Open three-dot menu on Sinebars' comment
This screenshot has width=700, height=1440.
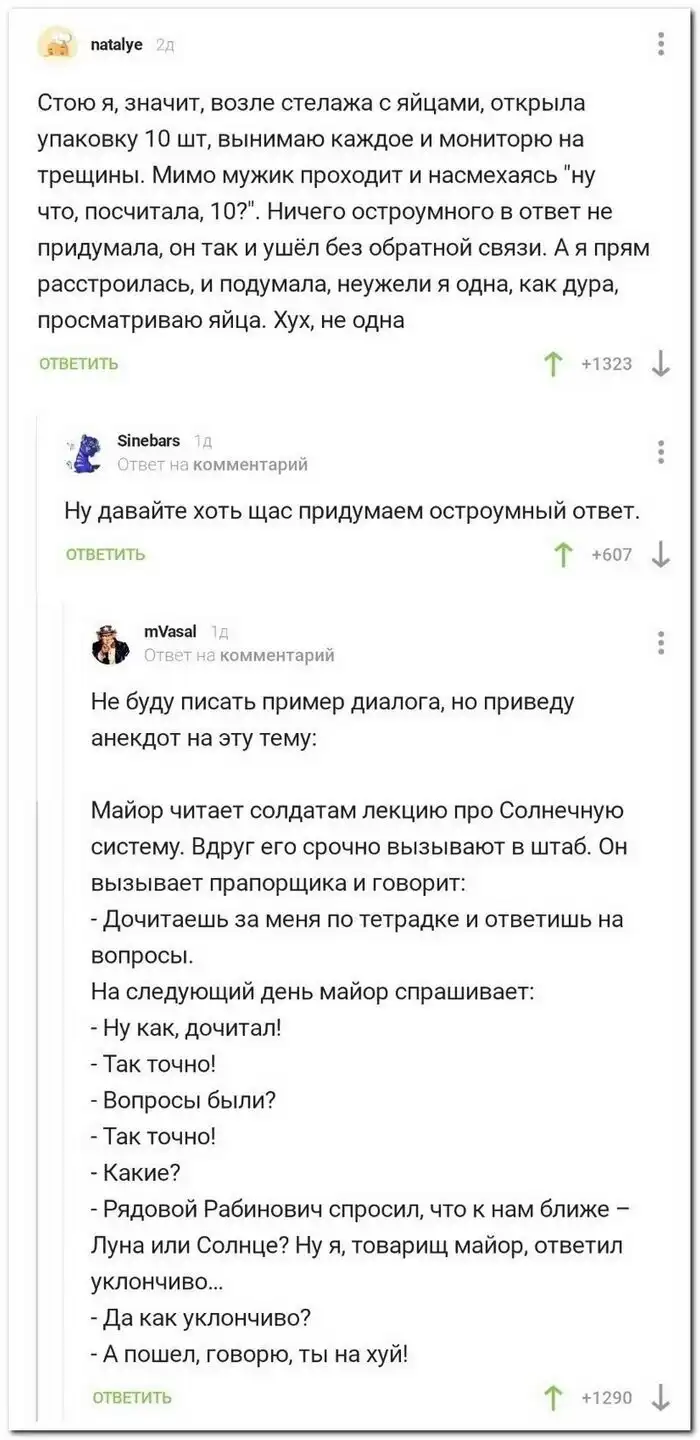(x=660, y=451)
